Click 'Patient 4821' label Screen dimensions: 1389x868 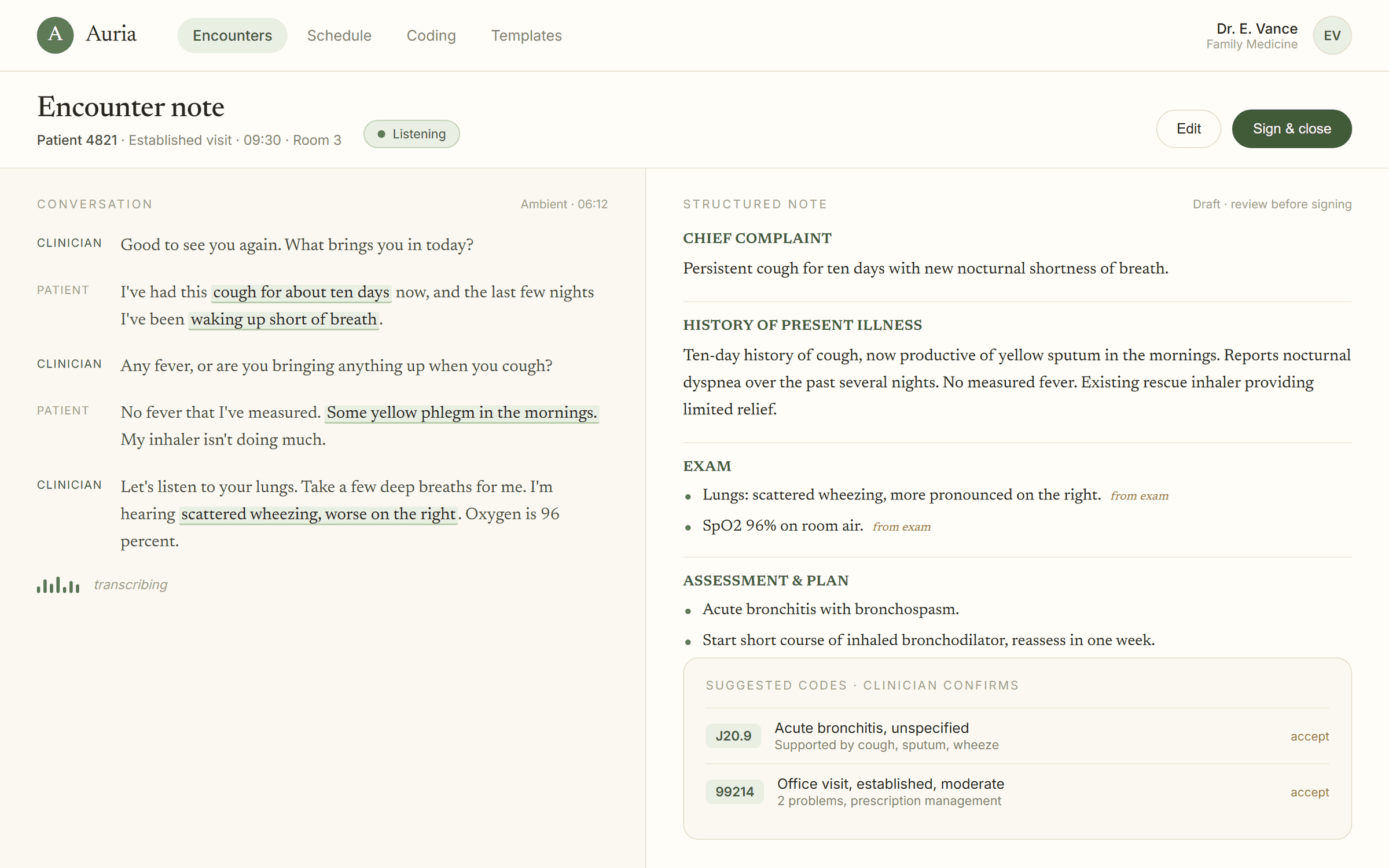point(77,140)
